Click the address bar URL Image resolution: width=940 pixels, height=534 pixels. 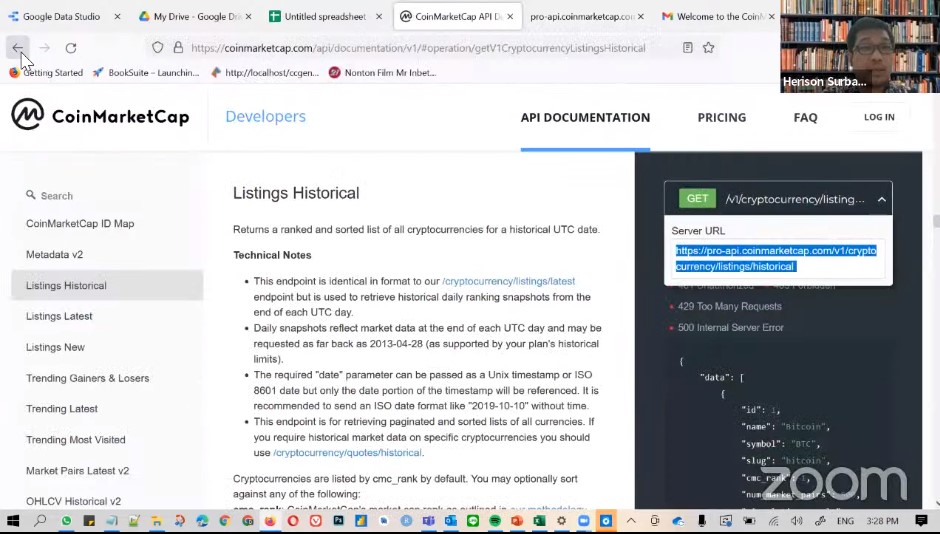click(x=418, y=48)
